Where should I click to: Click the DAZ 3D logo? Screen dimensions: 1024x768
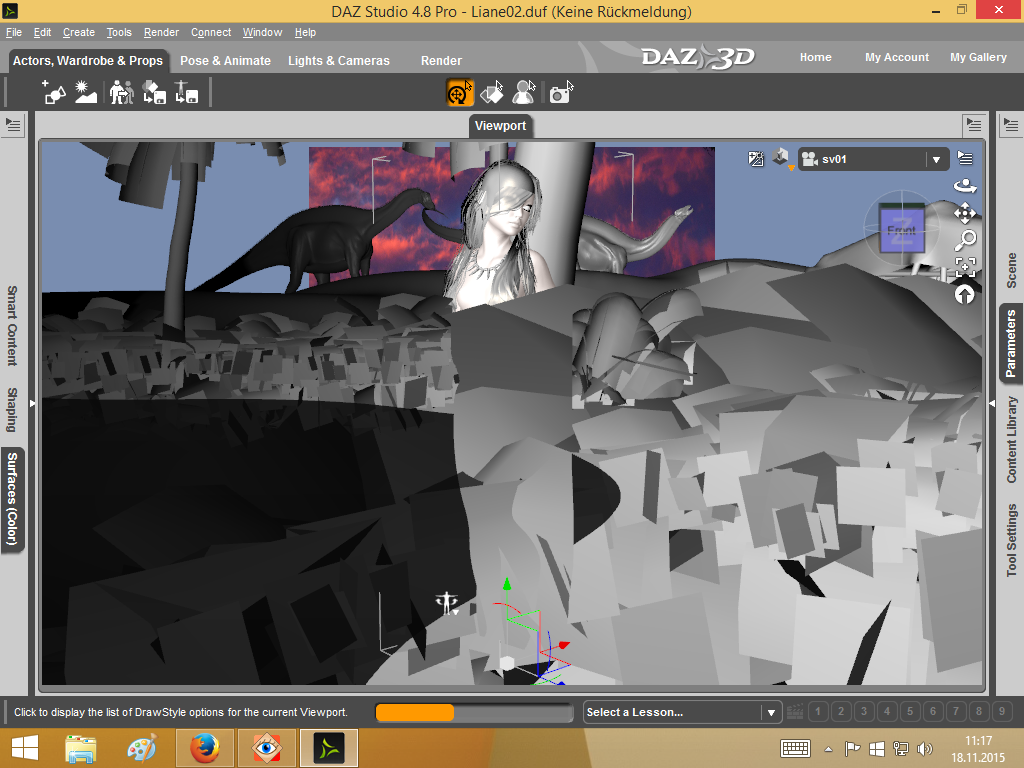click(698, 57)
